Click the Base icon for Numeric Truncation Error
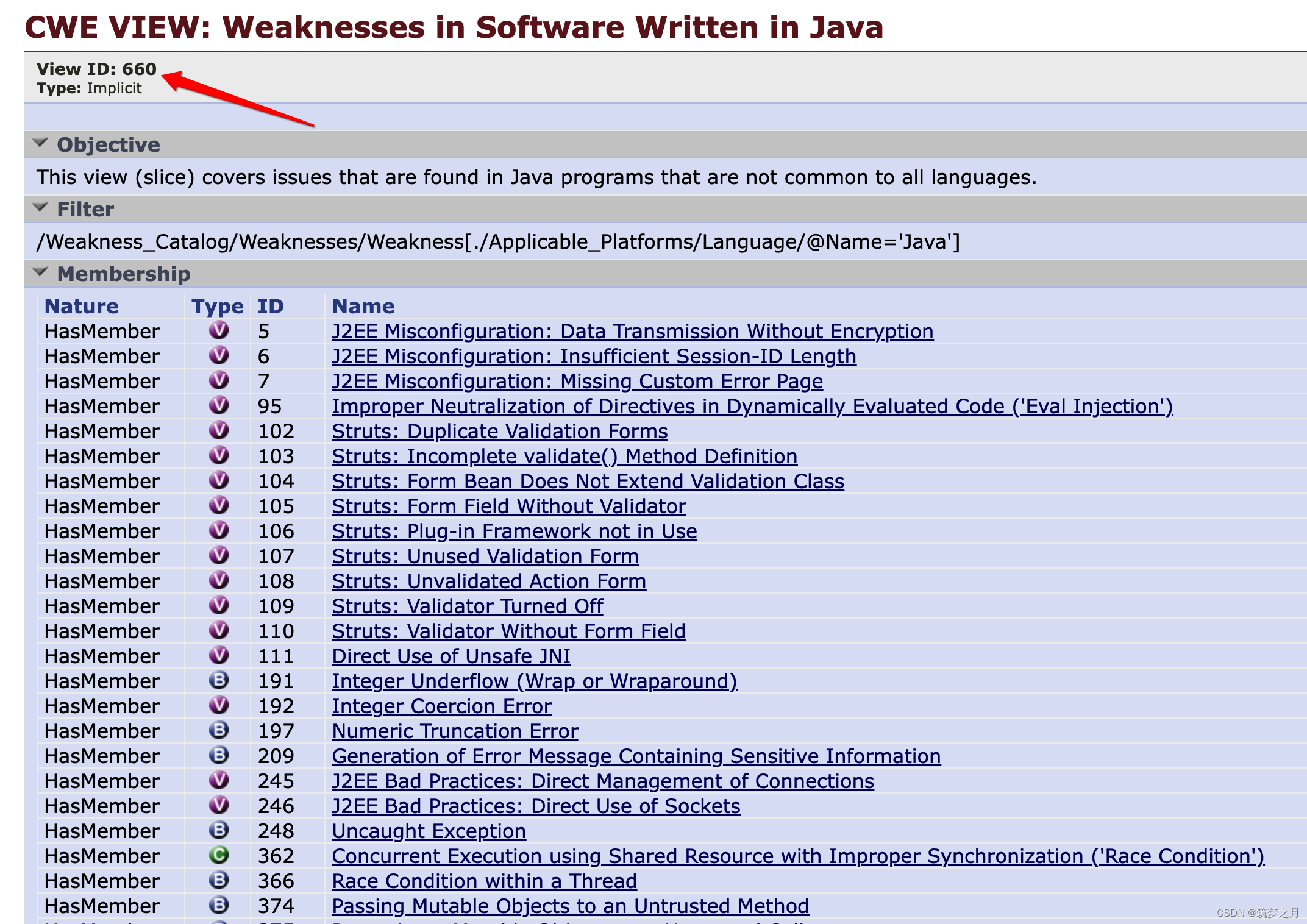Image resolution: width=1307 pixels, height=924 pixels. 218,730
